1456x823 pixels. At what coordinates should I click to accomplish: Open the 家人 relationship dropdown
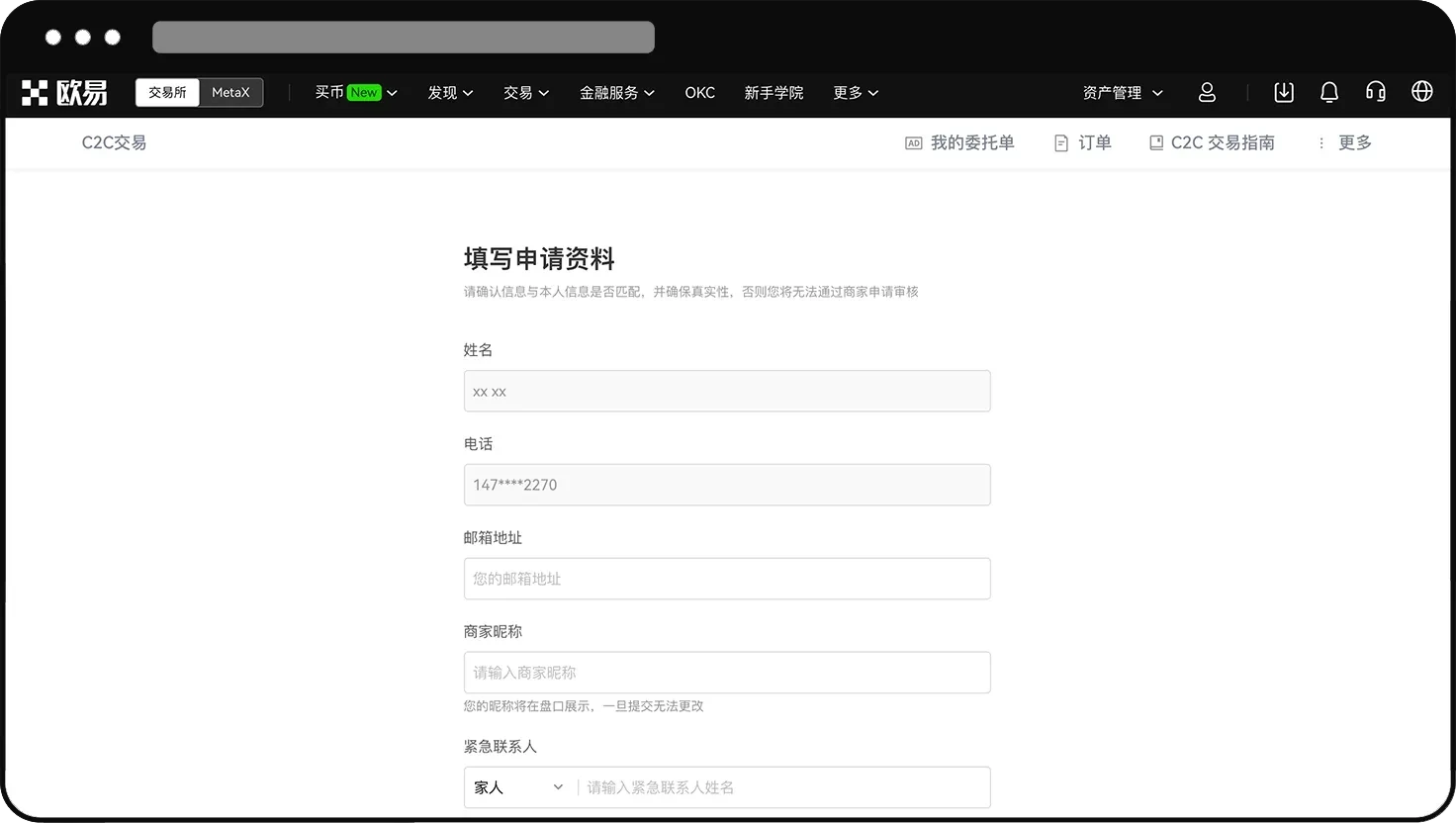(x=518, y=787)
